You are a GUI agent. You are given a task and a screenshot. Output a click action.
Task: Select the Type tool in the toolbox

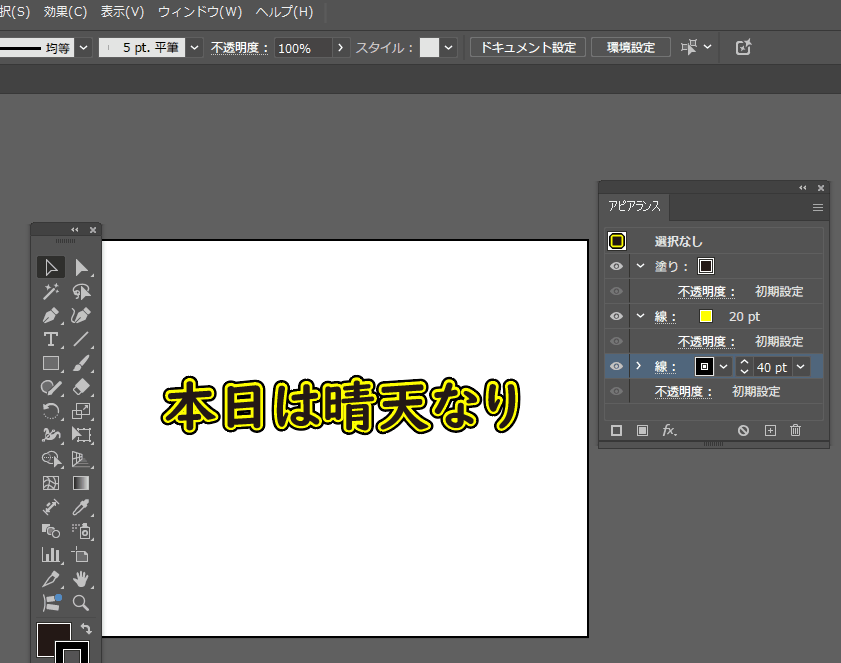[x=51, y=339]
